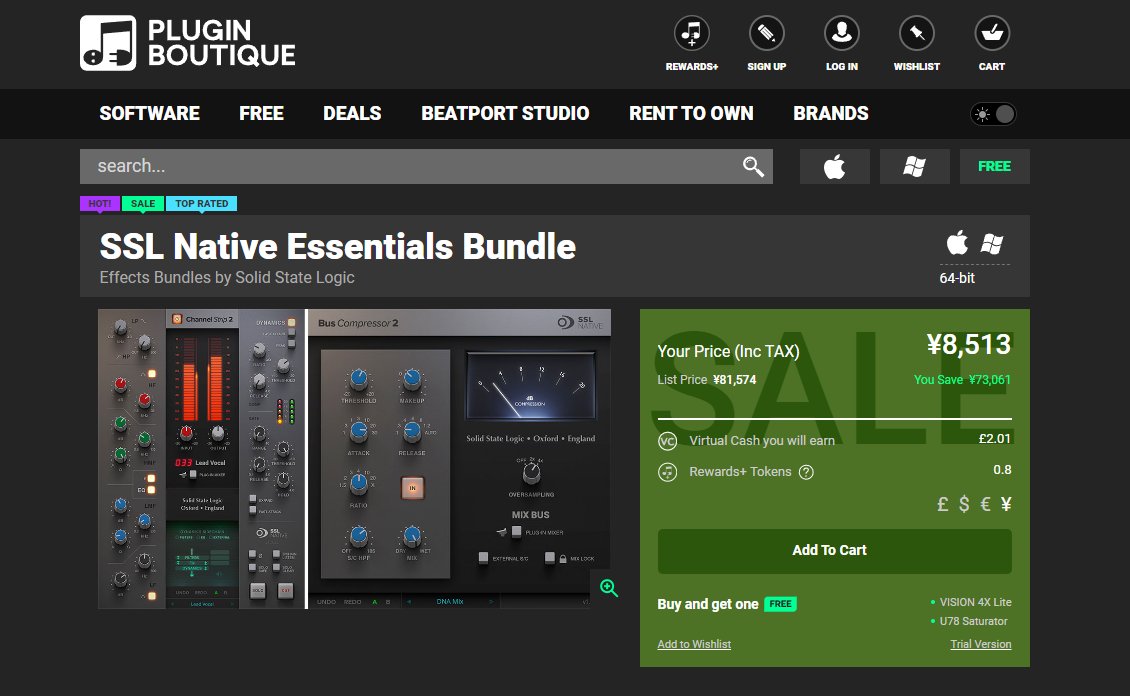Viewport: 1130px width, 696px height.
Task: Click the You Save ¥73,061 text
Action: pos(962,380)
